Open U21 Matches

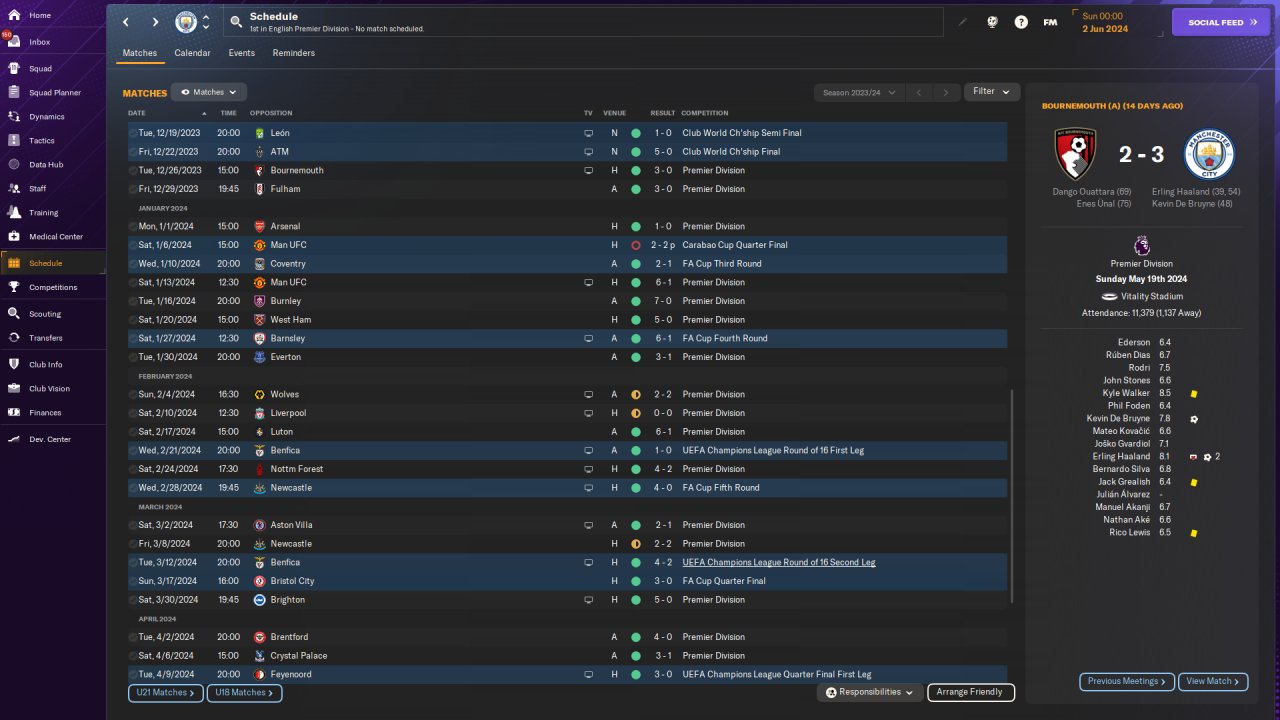click(x=166, y=693)
